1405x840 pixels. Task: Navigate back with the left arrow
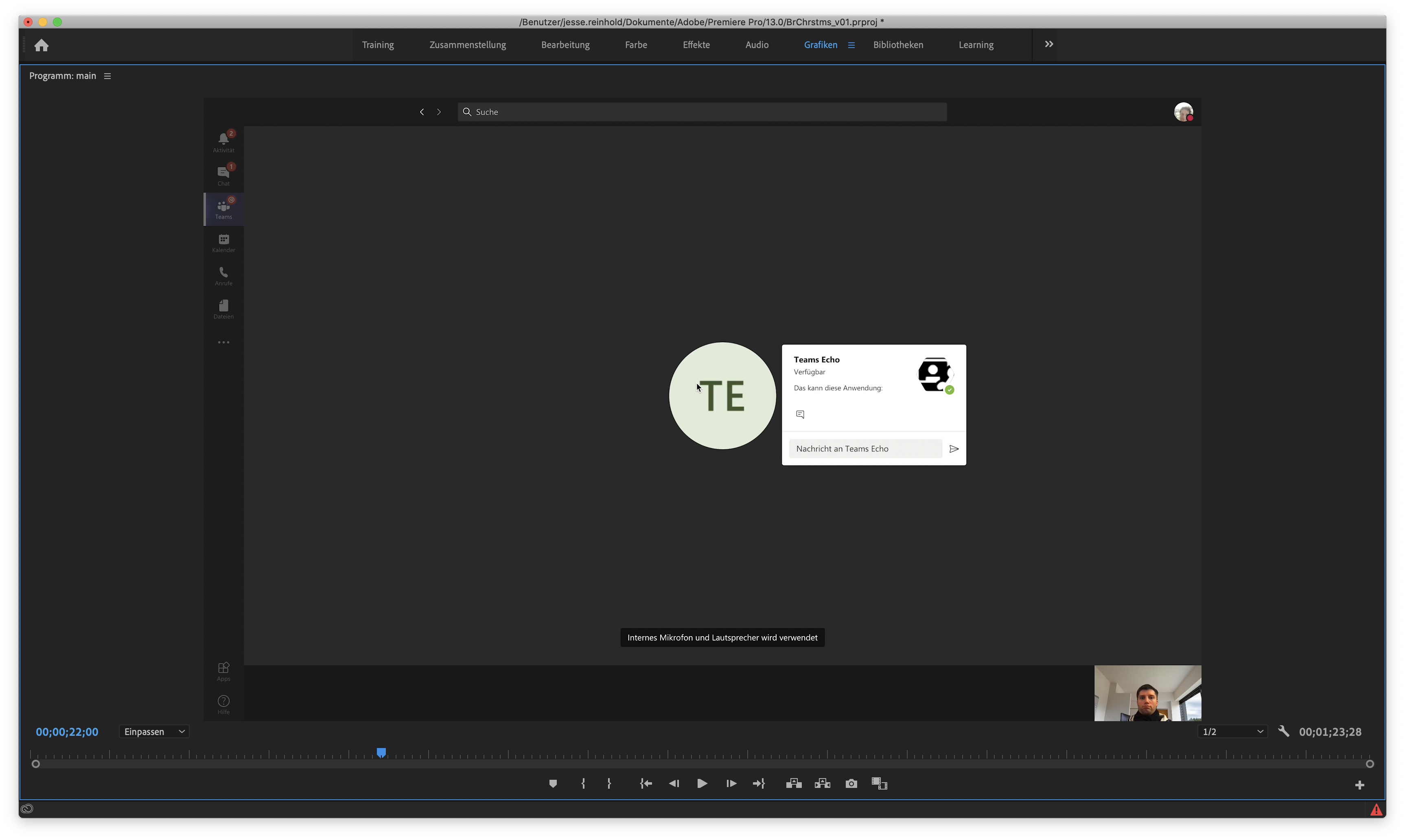[x=421, y=112]
